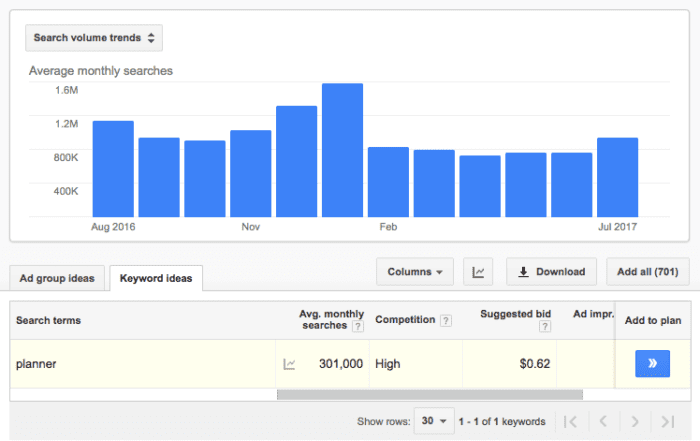This screenshot has width=700, height=441.
Task: Toggle the chart view icon button
Action: [x=478, y=272]
